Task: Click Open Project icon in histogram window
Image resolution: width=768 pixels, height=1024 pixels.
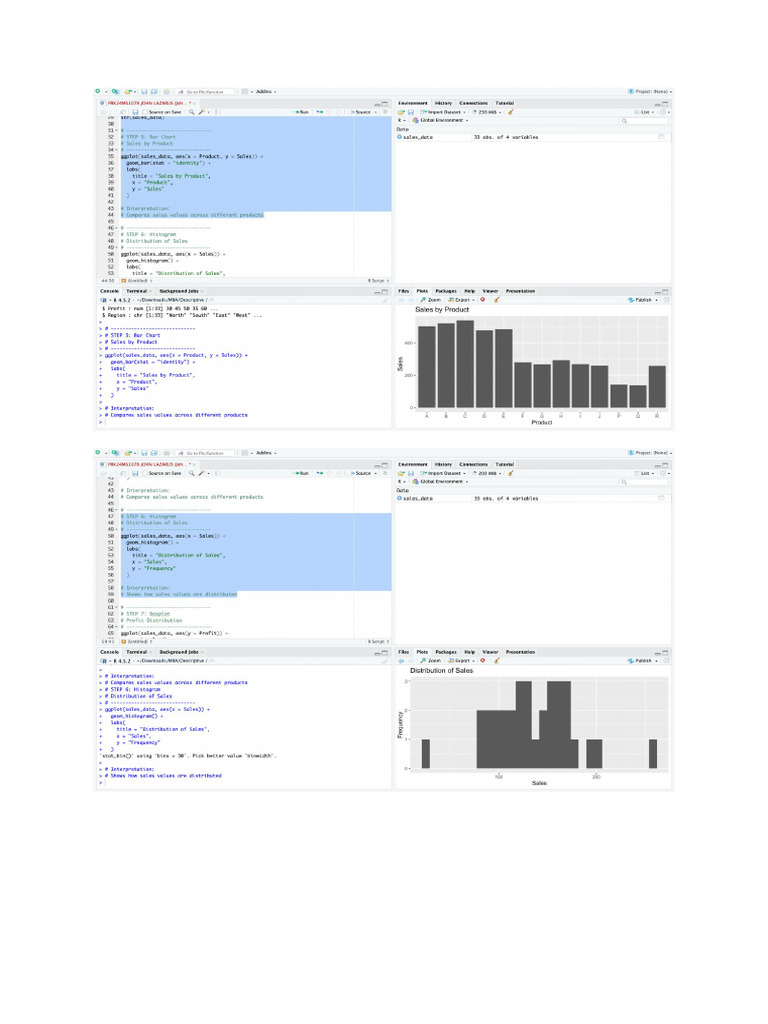Action: [x=115, y=453]
